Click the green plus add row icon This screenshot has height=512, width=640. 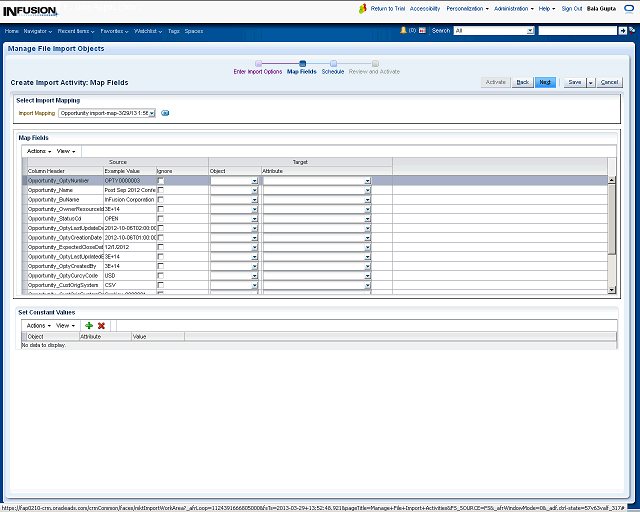[x=89, y=325]
